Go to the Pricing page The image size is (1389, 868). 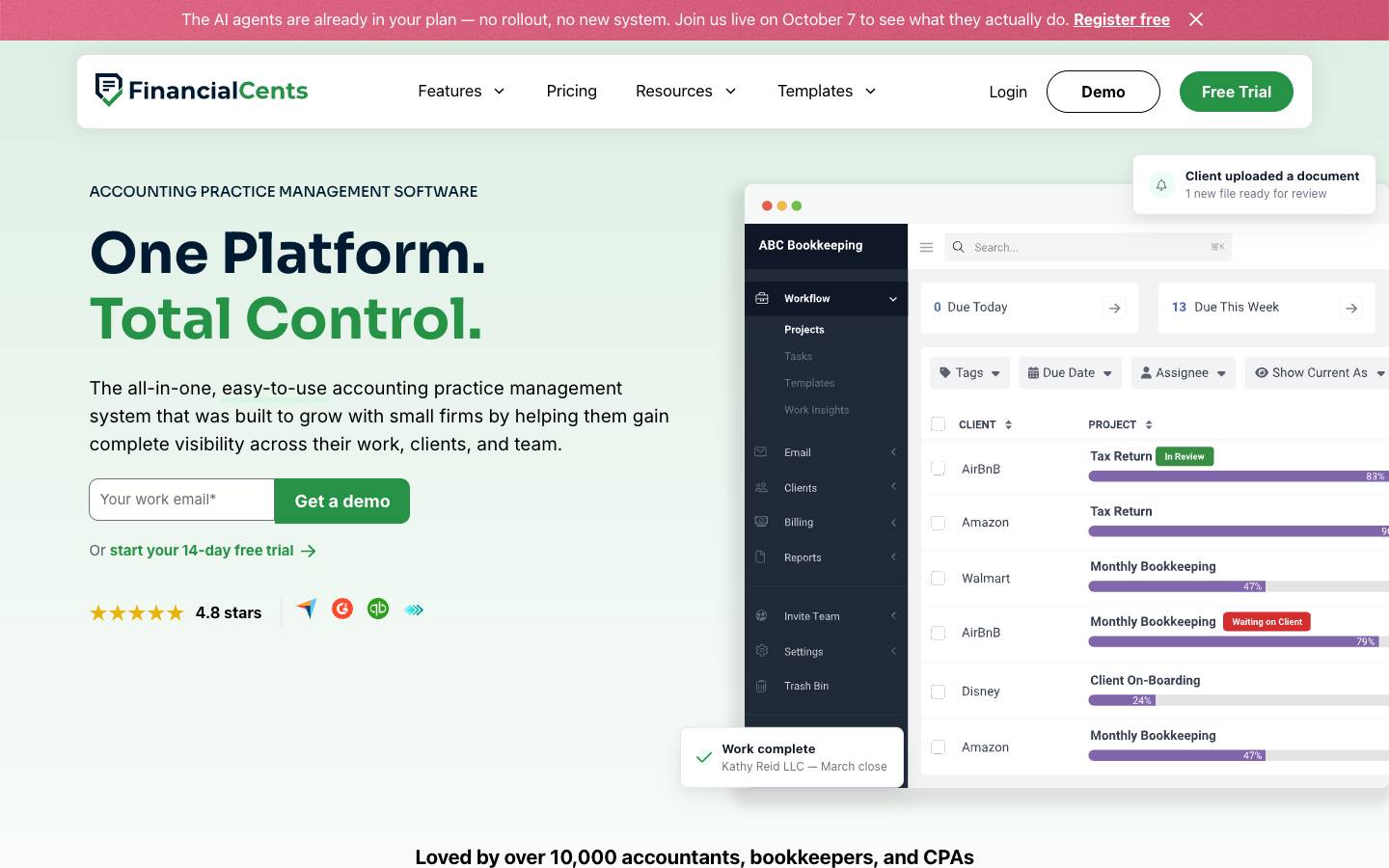(x=571, y=91)
